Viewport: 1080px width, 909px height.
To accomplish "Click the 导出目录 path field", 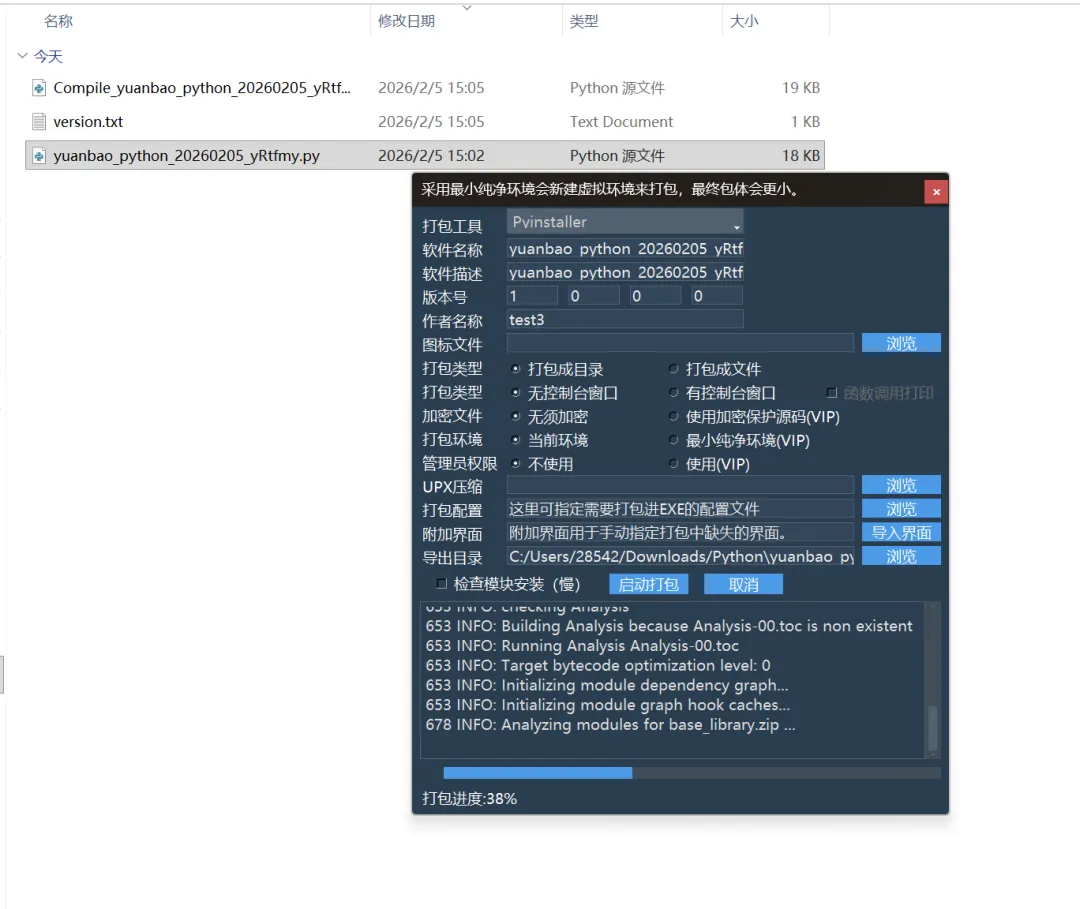I will [x=680, y=556].
